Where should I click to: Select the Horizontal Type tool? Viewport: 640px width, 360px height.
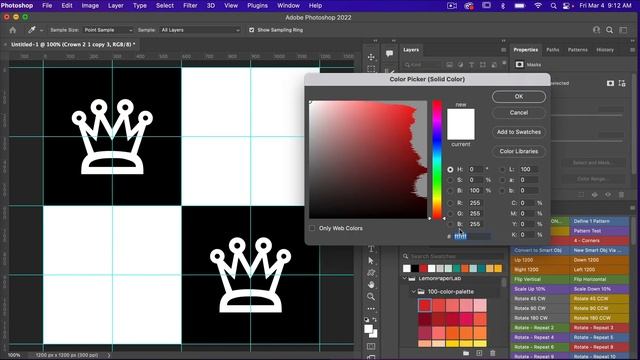371,249
